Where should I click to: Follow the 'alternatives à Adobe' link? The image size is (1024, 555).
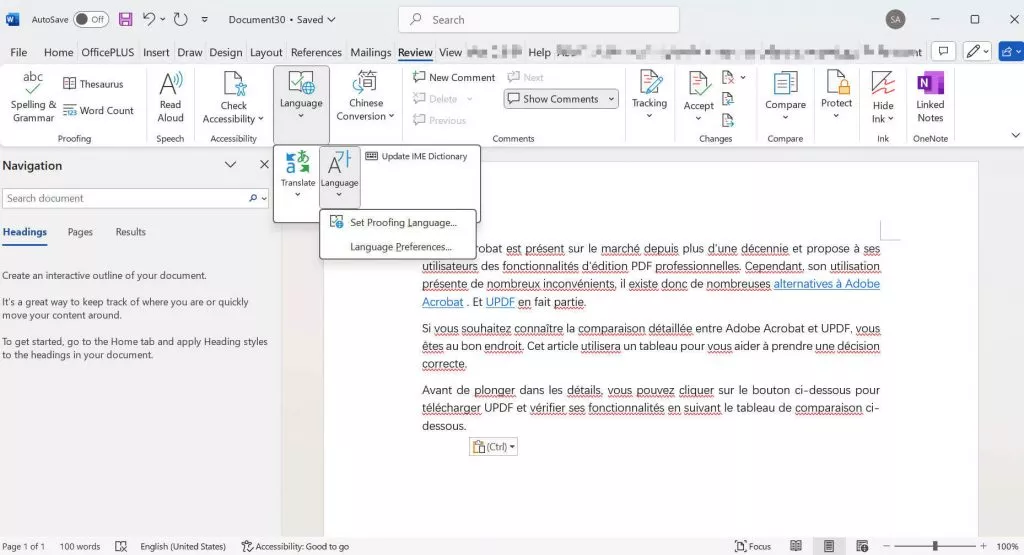[x=826, y=284]
